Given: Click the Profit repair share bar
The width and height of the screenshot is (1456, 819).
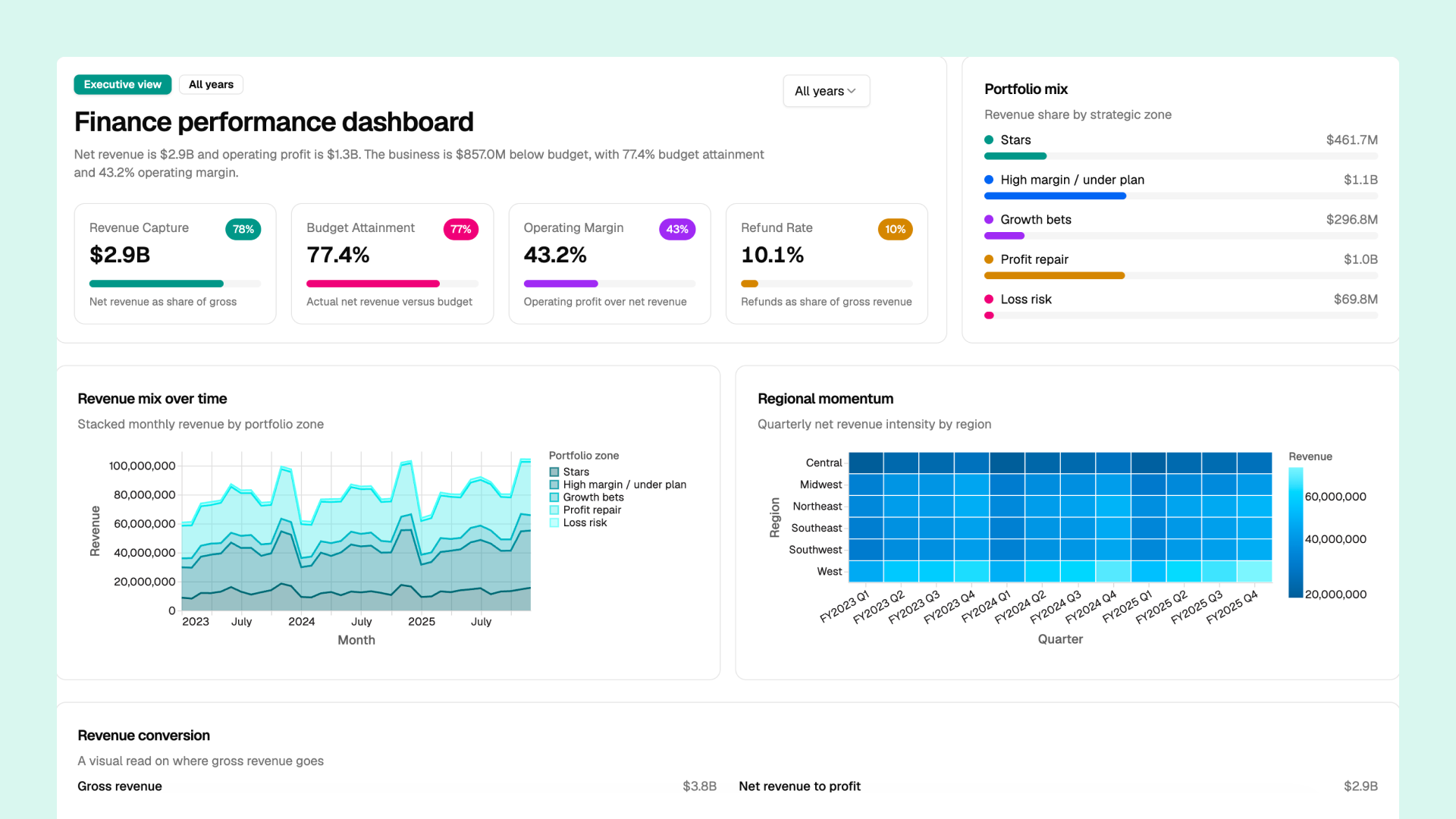Looking at the screenshot, I should coord(1181,275).
